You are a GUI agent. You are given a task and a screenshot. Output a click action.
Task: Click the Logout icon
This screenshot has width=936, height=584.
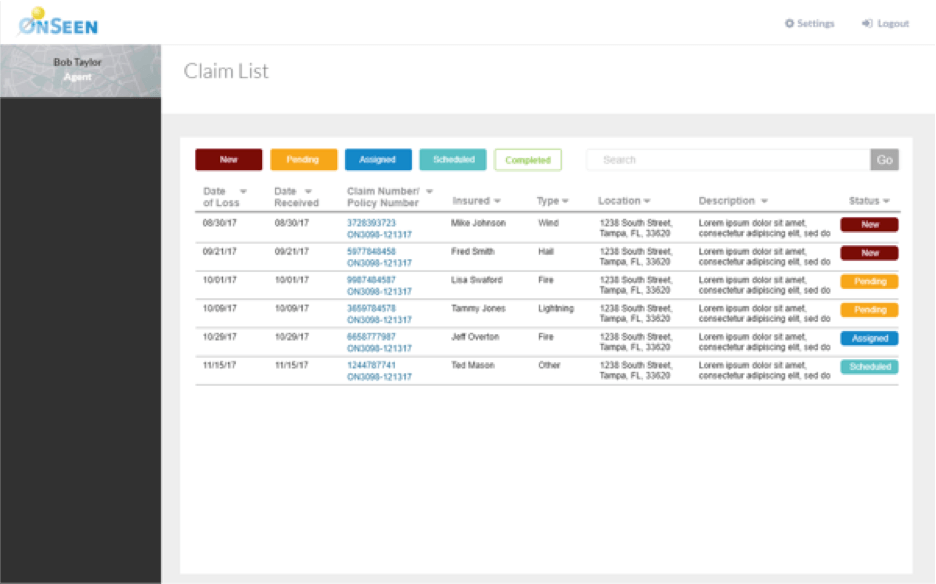pyautogui.click(x=867, y=24)
